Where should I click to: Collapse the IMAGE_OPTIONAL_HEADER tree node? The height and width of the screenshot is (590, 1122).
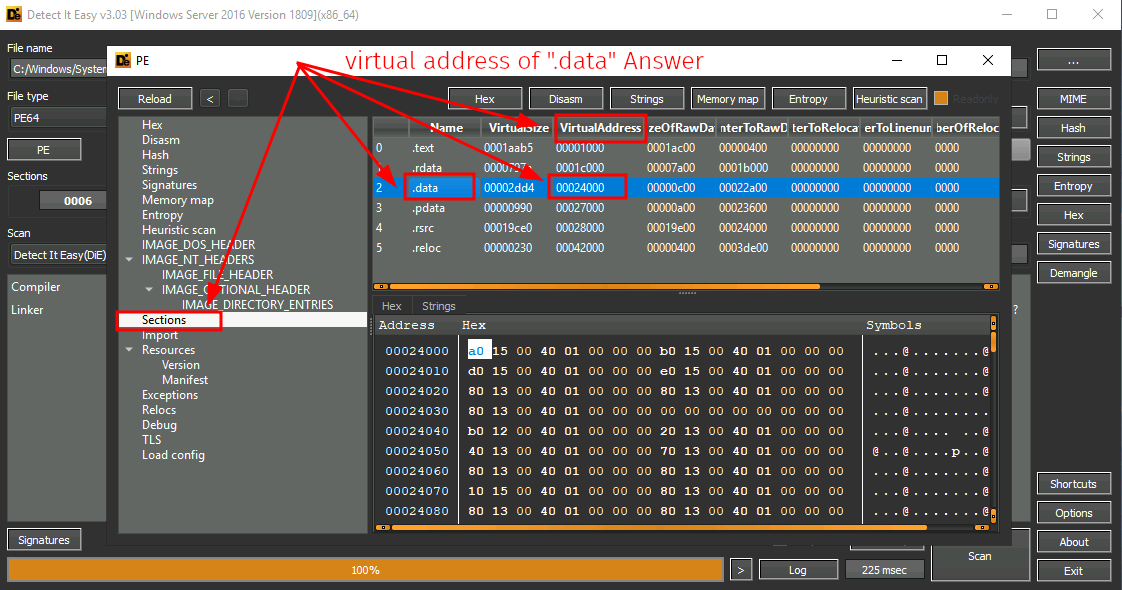[150, 290]
